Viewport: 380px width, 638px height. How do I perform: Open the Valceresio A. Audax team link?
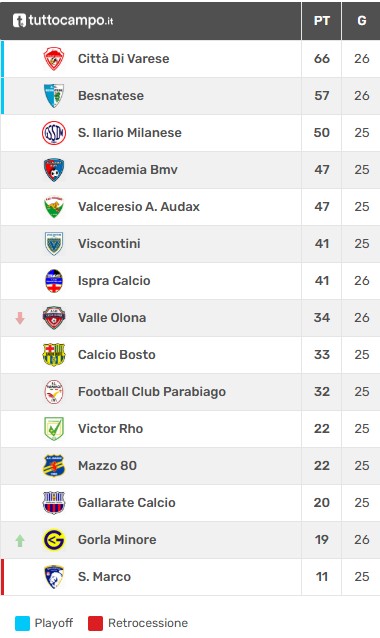[139, 207]
